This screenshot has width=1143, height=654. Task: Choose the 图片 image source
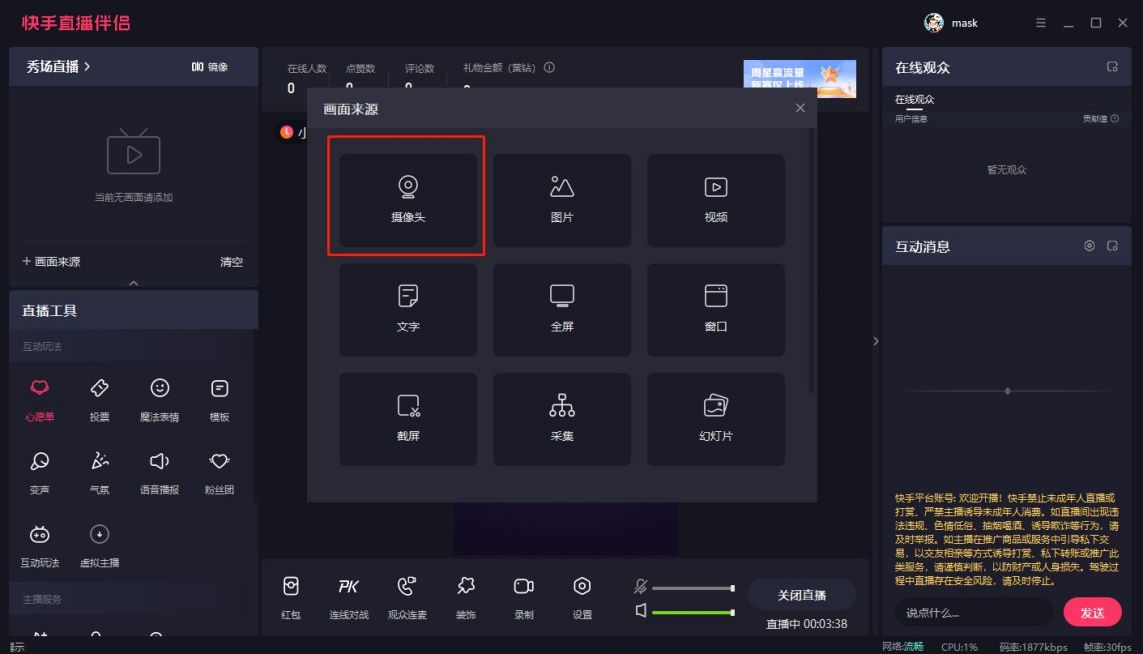coord(561,200)
